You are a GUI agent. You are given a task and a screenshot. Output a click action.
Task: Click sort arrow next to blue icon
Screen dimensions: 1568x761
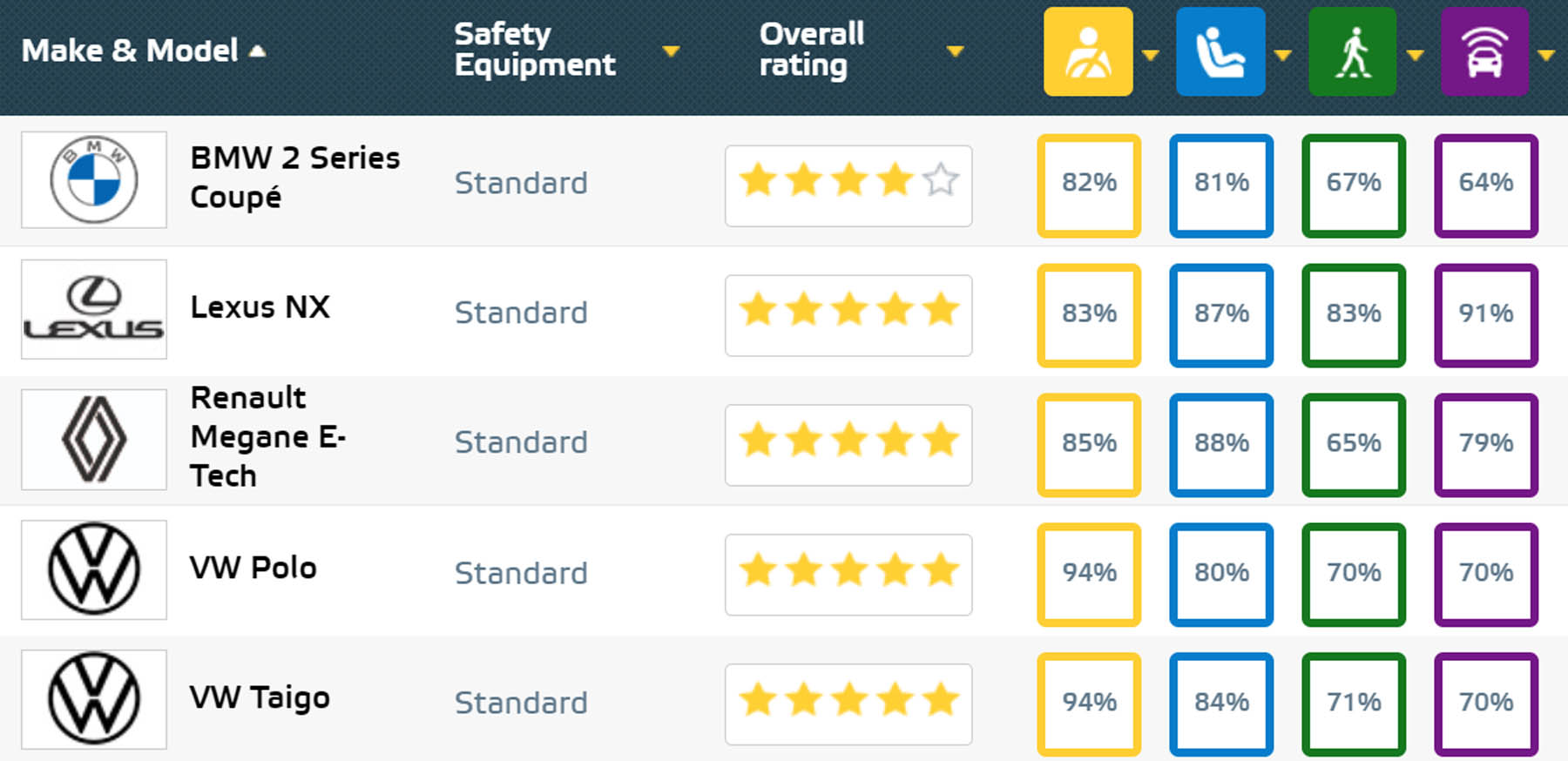click(x=1282, y=56)
